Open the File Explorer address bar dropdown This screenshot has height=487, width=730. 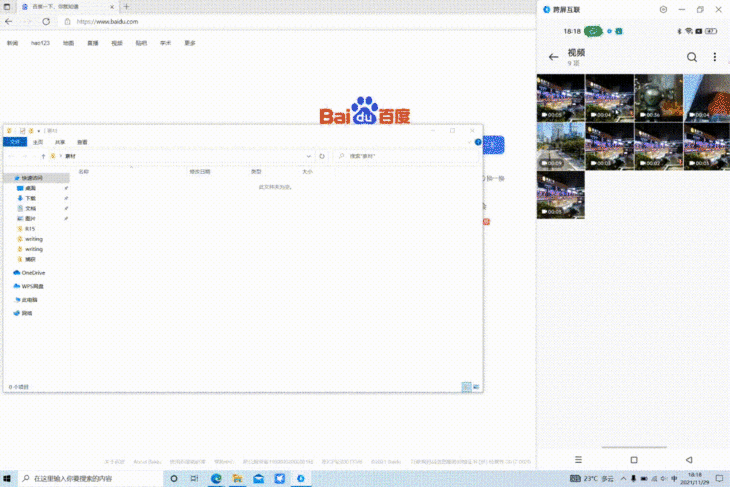coord(309,156)
